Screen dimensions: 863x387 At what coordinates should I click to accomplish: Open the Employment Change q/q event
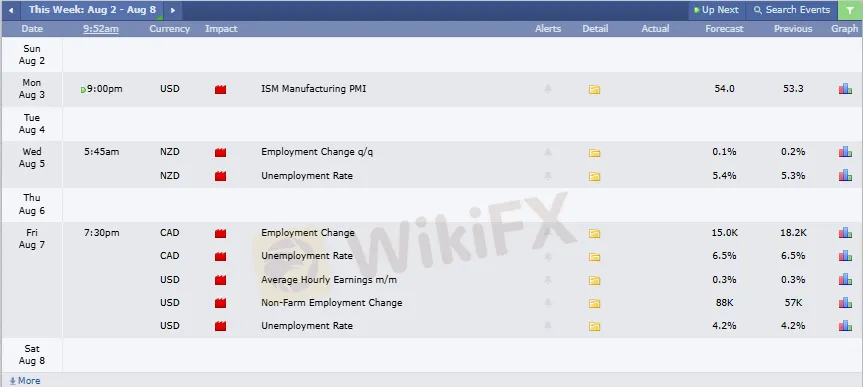coord(317,152)
